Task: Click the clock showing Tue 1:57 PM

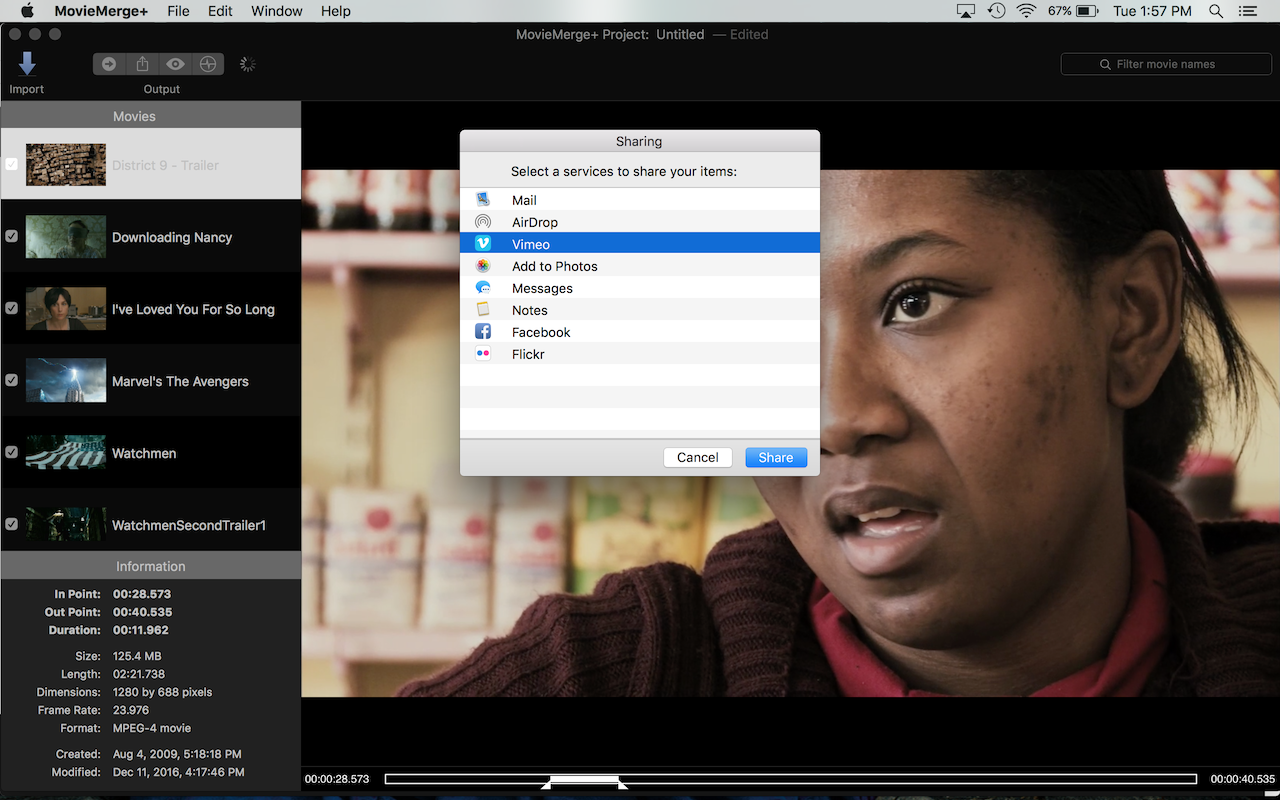Action: click(1152, 11)
